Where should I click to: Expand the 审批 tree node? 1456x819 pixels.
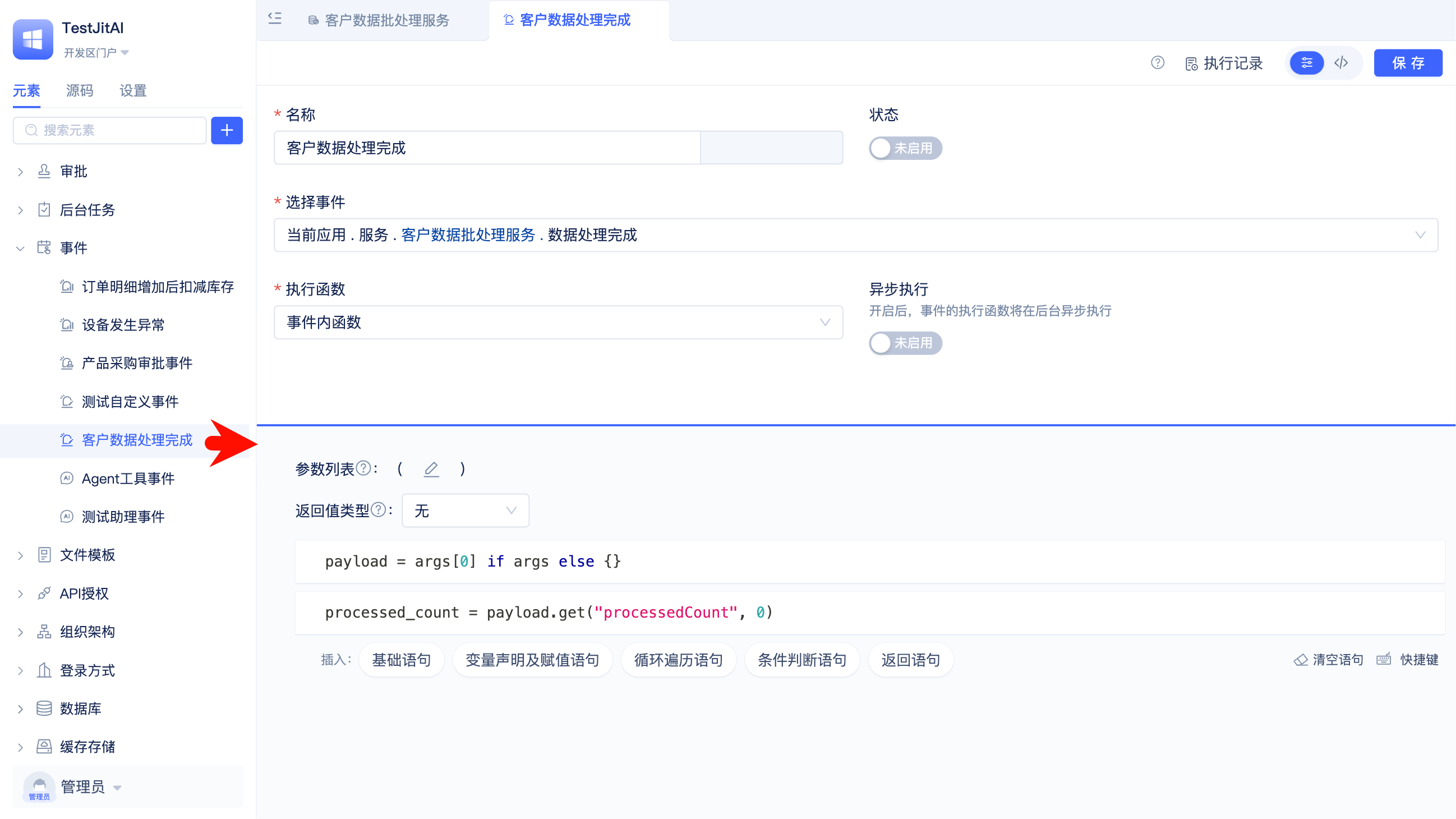click(20, 172)
